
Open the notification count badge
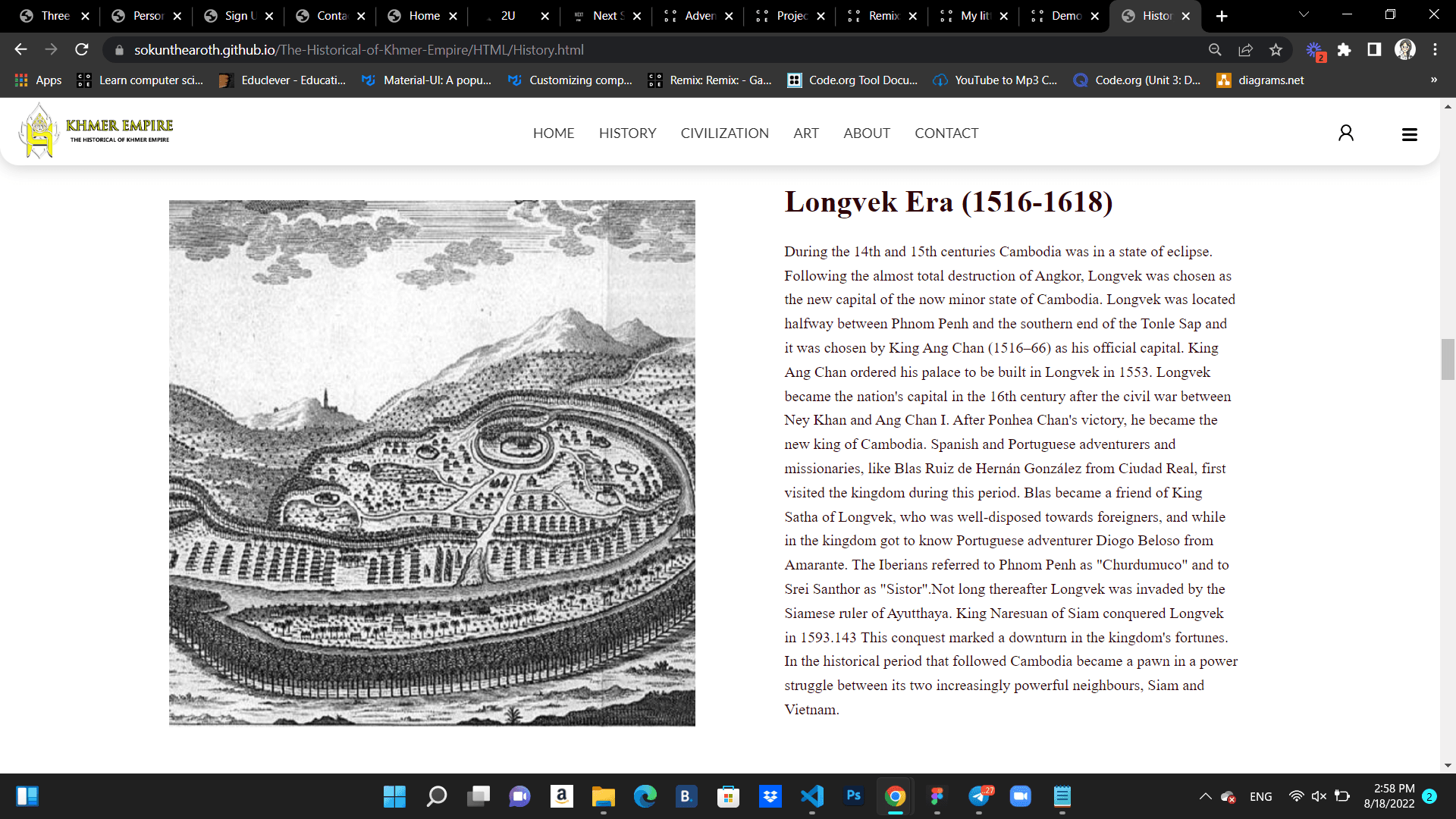1429,796
